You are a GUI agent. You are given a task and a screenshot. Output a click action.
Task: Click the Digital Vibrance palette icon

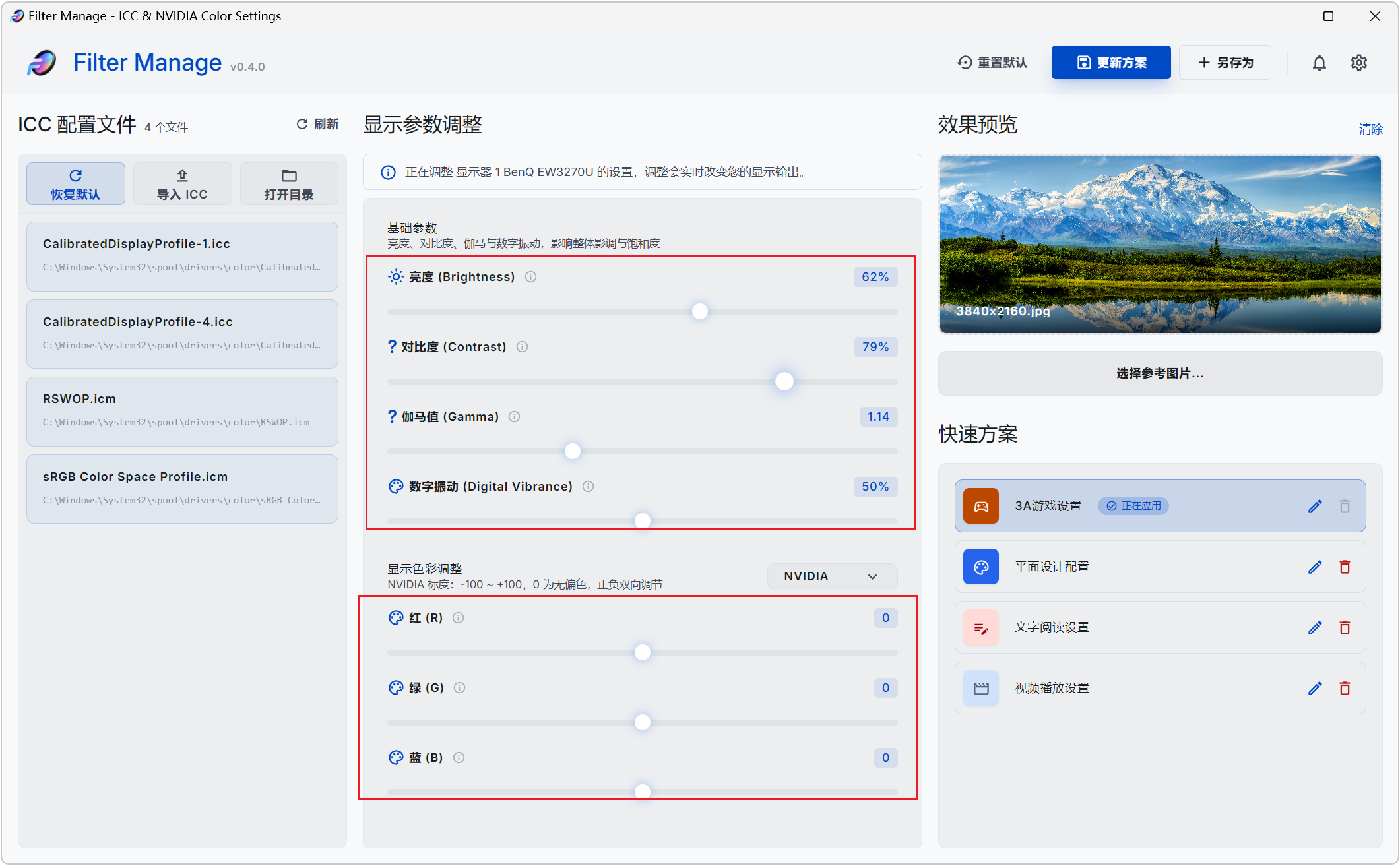[x=395, y=487]
